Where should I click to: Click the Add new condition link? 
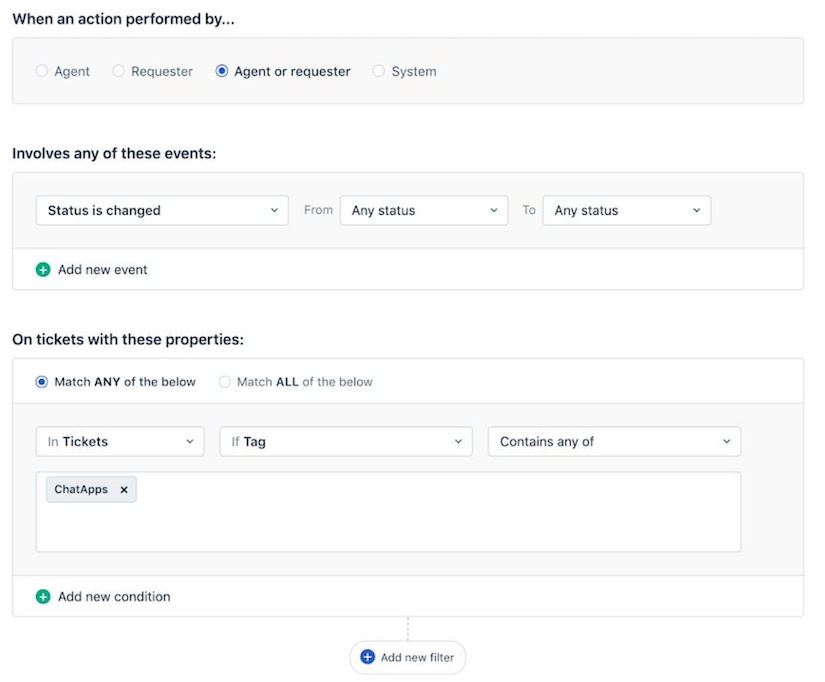click(x=114, y=597)
